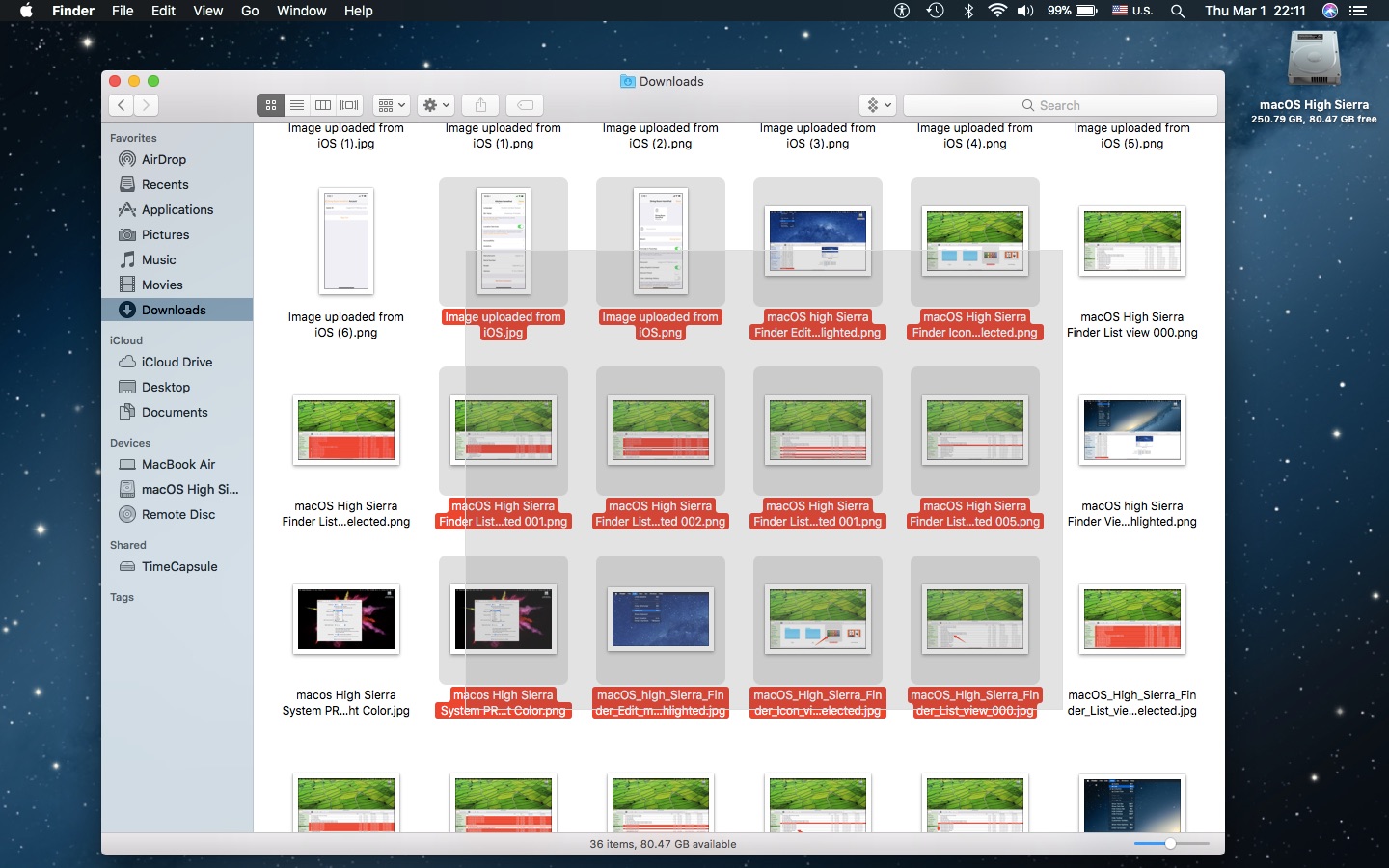
Task: Select Finder List view 000.png thumbnail
Action: pos(1132,241)
